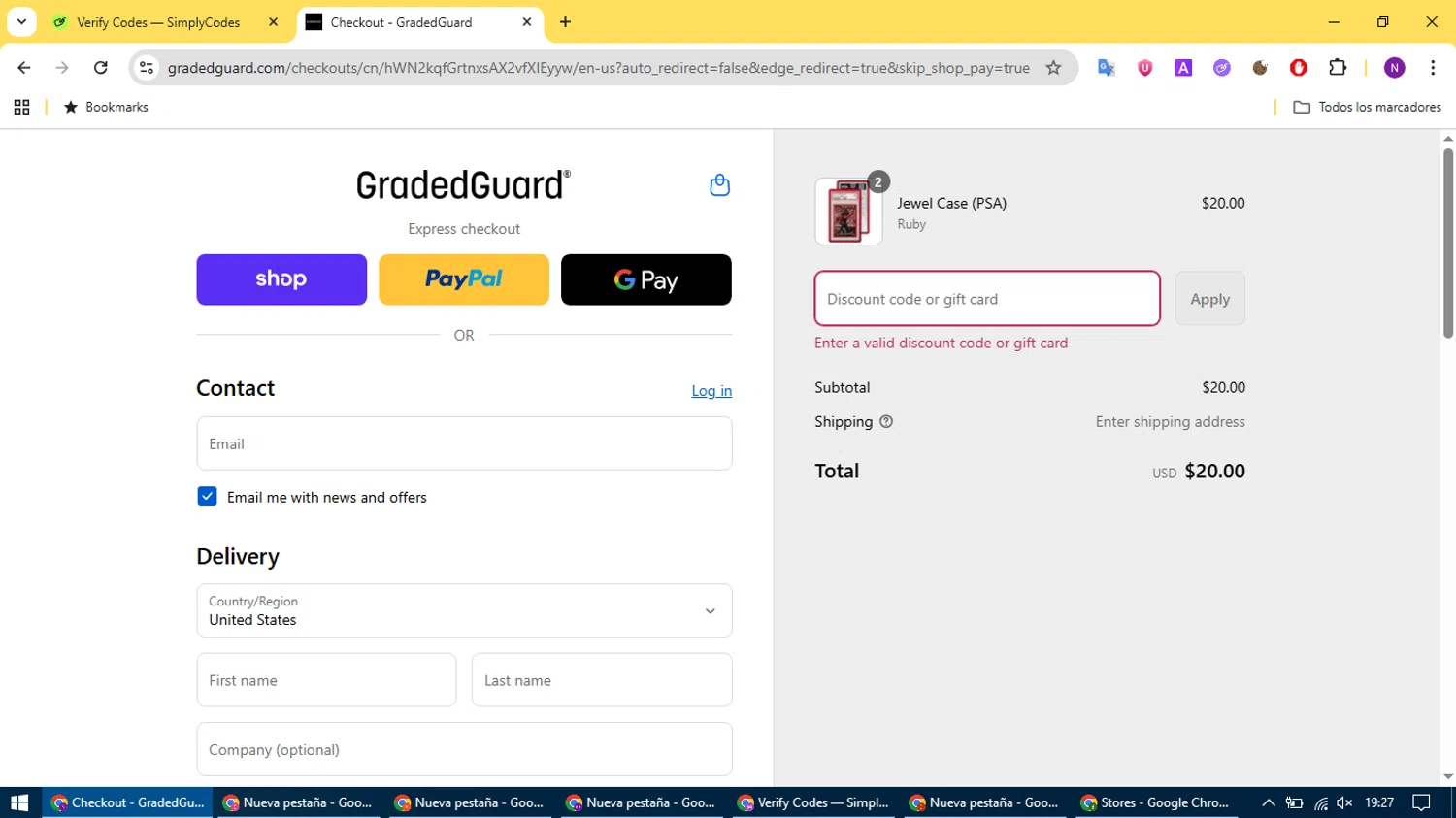
Task: Focus the discount code or gift card field
Action: coord(987,299)
